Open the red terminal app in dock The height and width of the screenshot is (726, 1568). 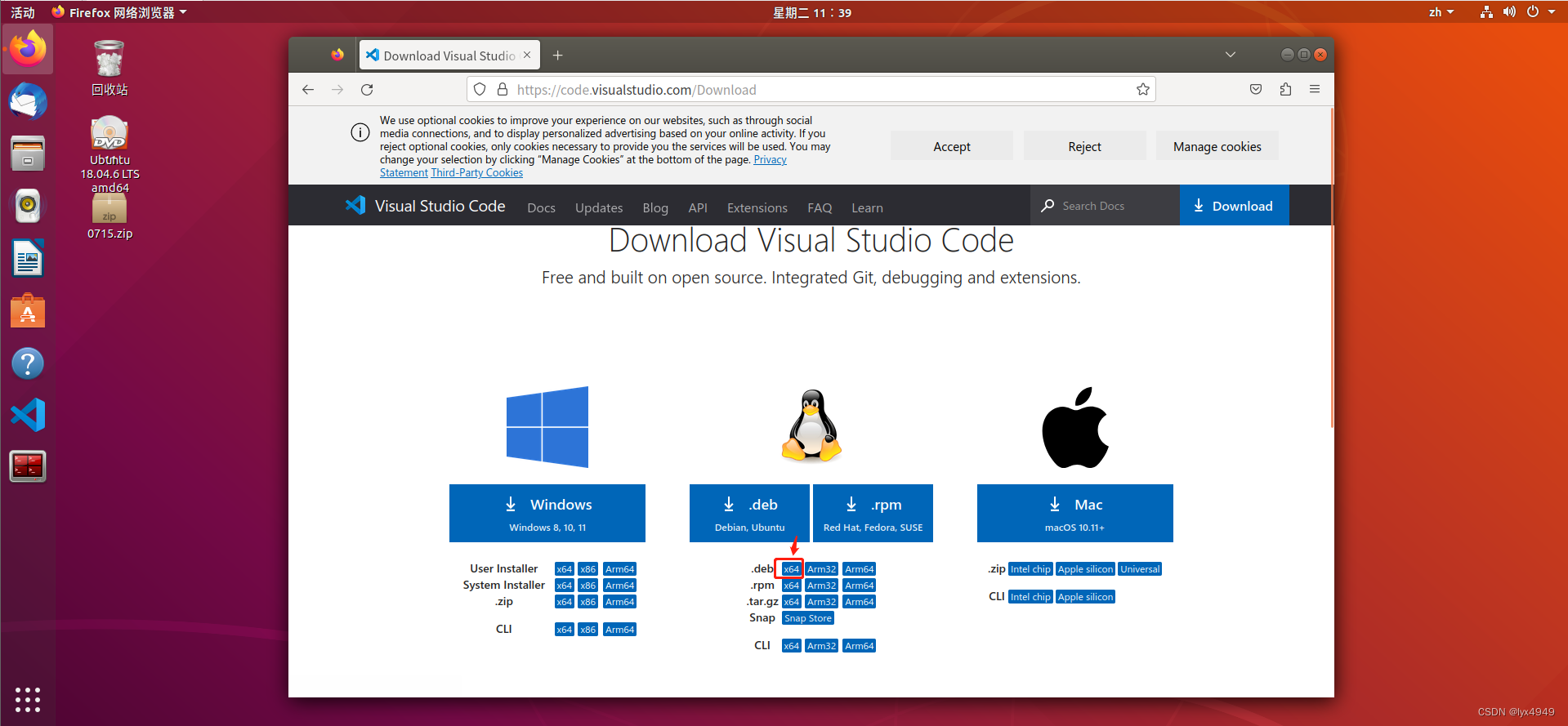click(28, 466)
